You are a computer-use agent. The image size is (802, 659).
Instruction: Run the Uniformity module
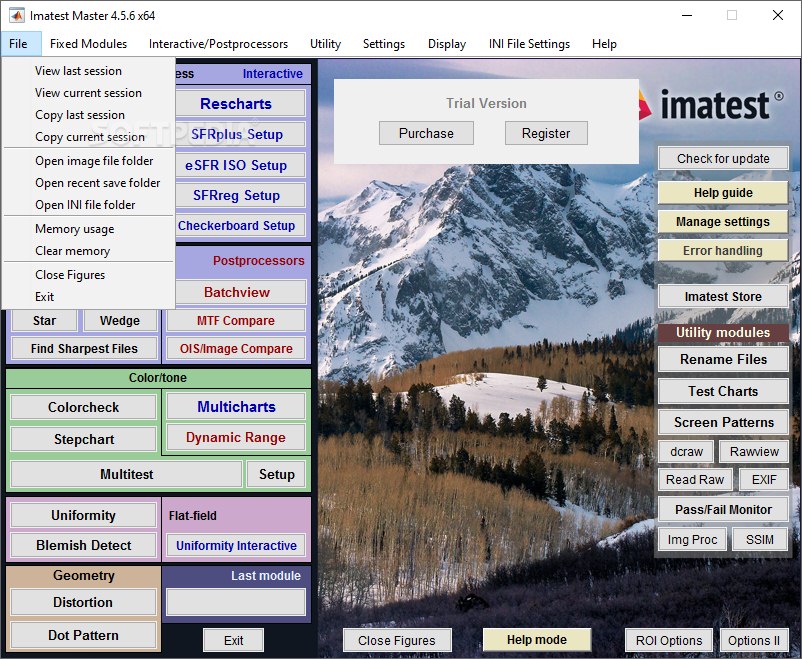(83, 515)
